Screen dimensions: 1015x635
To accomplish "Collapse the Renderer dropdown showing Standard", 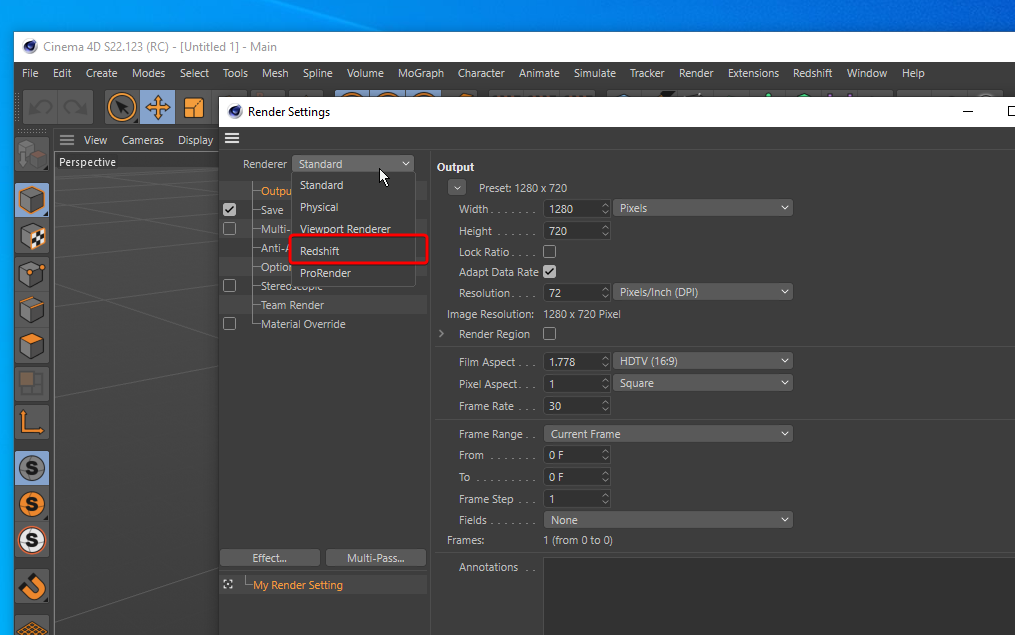I will point(353,164).
